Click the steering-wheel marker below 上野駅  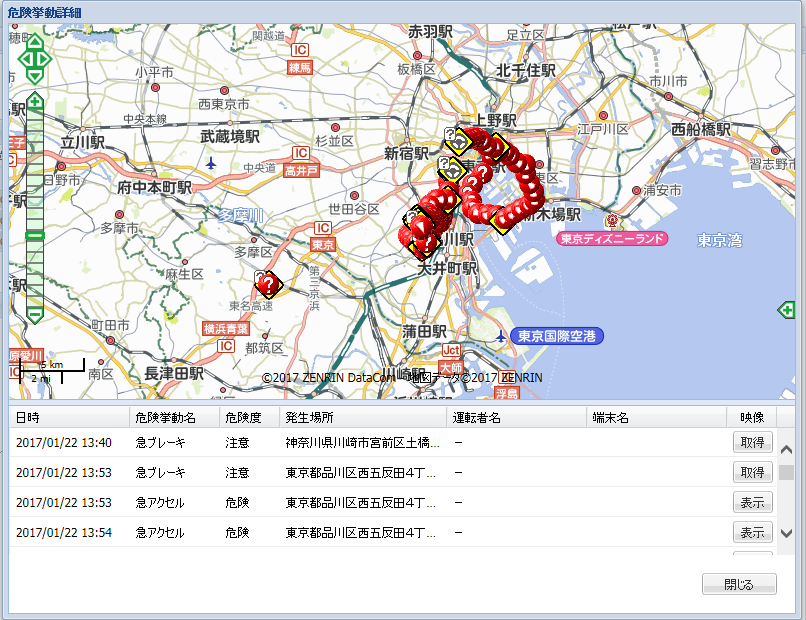(457, 140)
